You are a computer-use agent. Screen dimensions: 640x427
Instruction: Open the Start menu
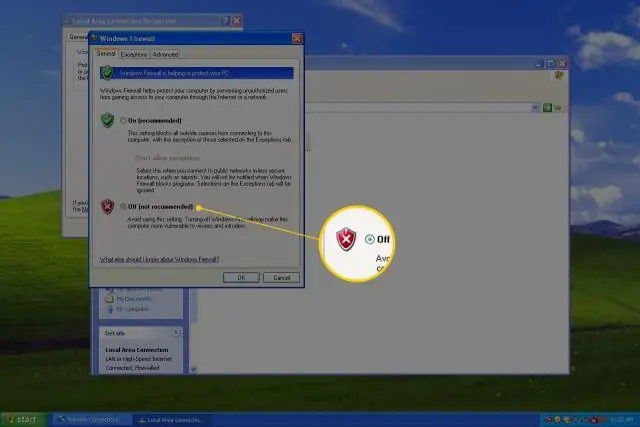[22, 419]
